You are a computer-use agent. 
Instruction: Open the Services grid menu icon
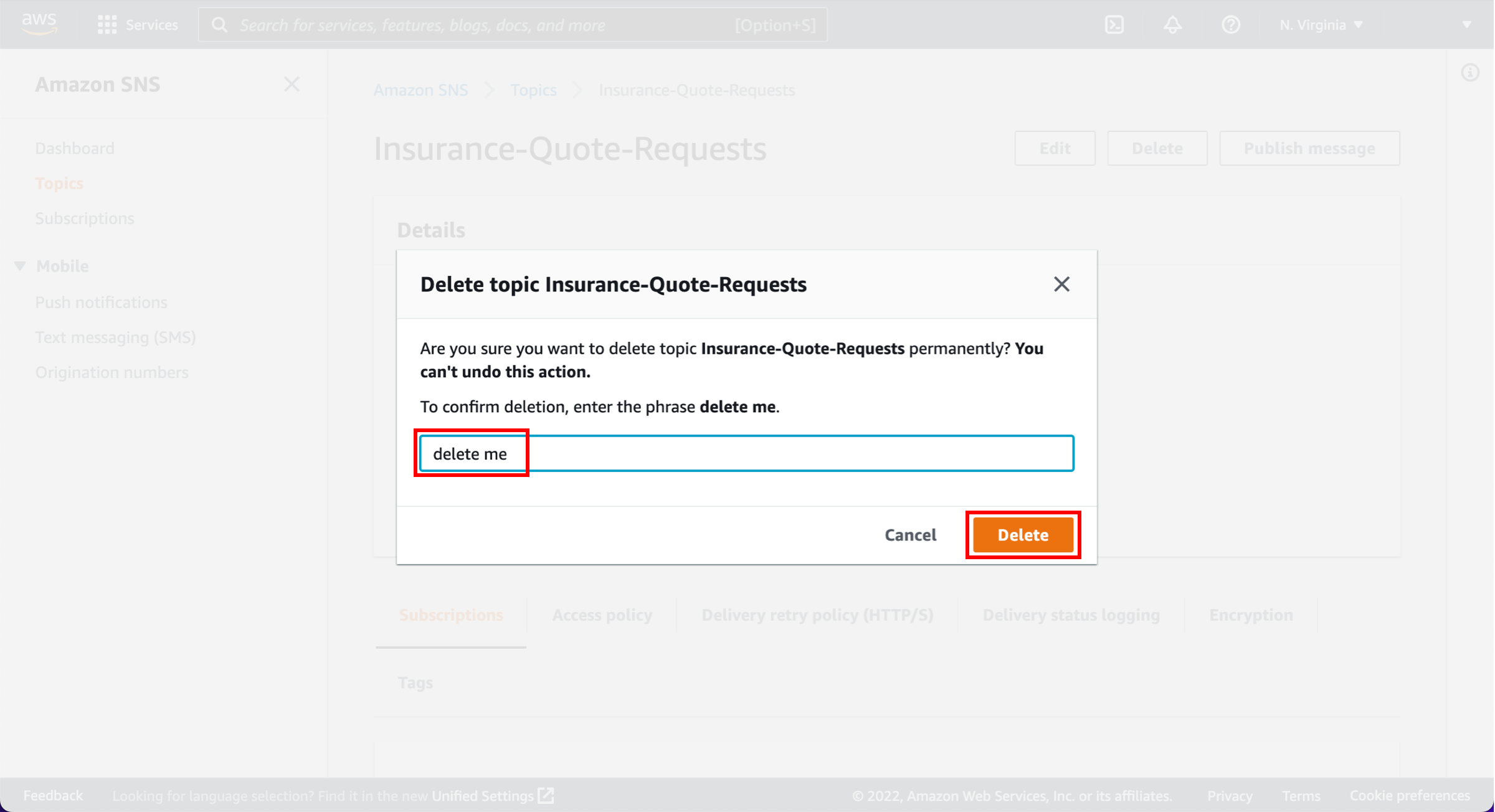click(x=107, y=25)
